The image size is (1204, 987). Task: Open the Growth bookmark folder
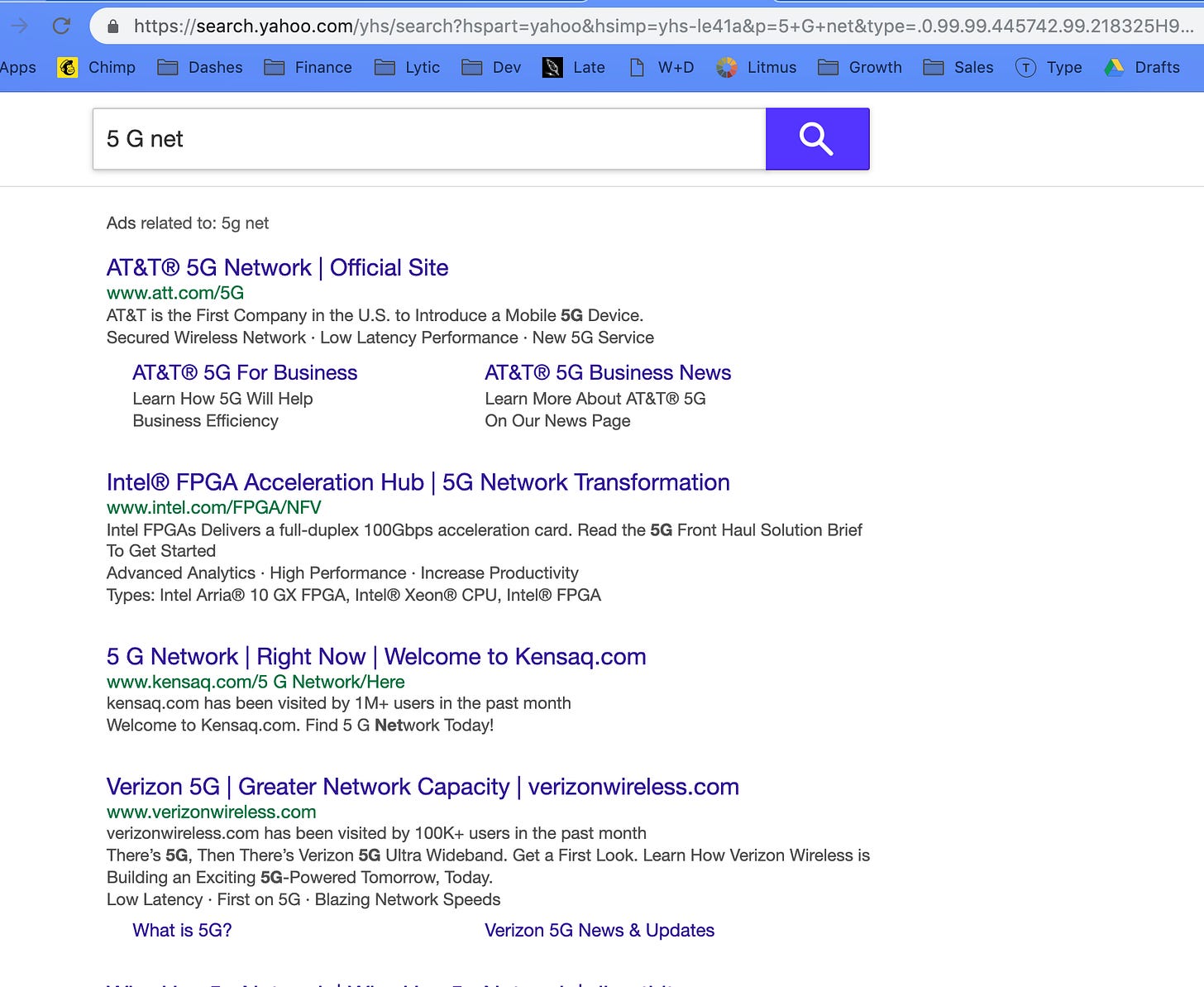coord(860,67)
